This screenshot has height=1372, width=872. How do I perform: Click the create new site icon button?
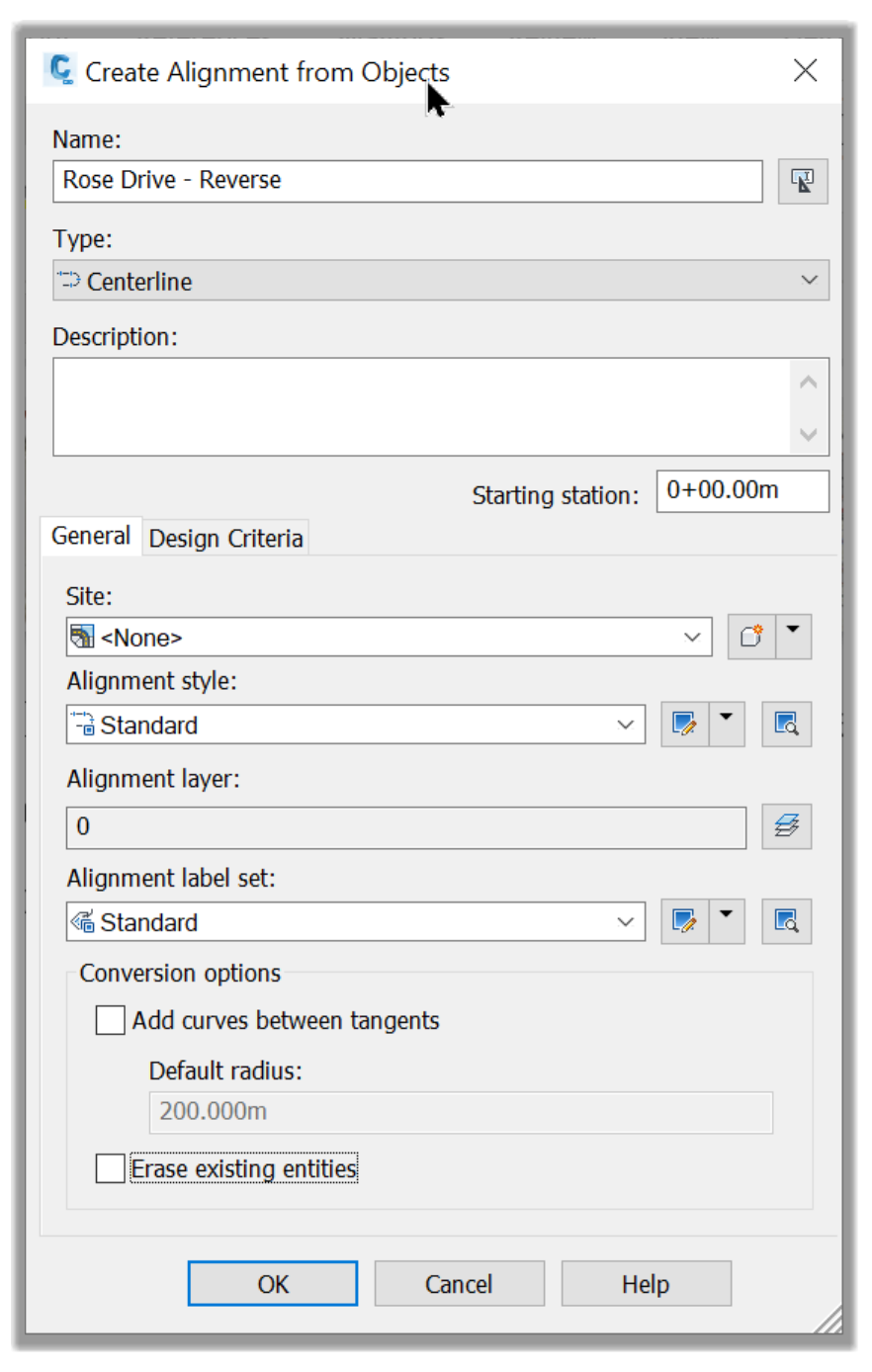[751, 636]
